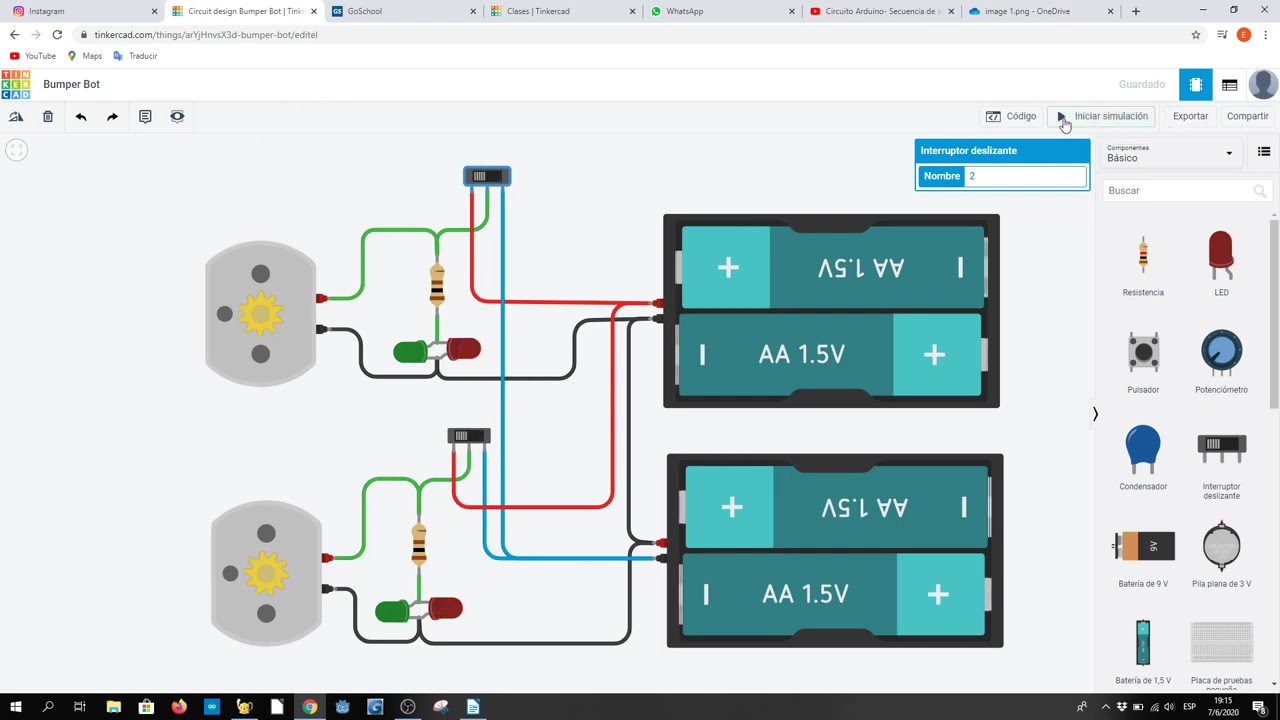Switch to the WhatsApp browser tab
1280x720 pixels.
point(722,11)
